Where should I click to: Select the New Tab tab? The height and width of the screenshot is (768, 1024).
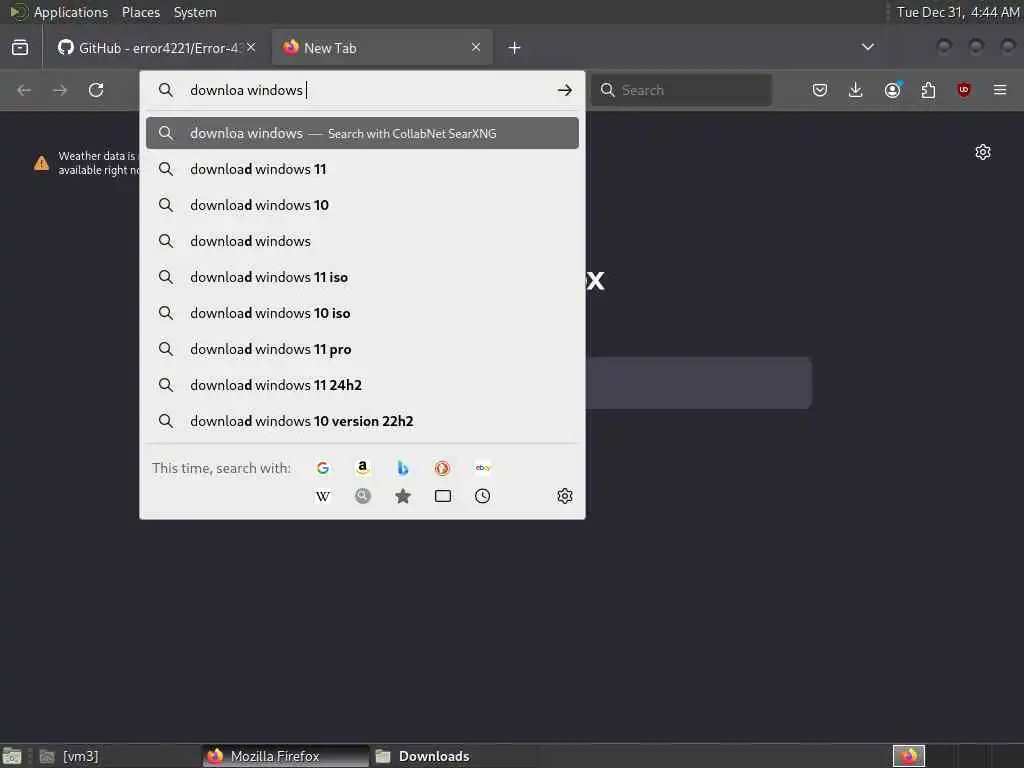tap(382, 48)
